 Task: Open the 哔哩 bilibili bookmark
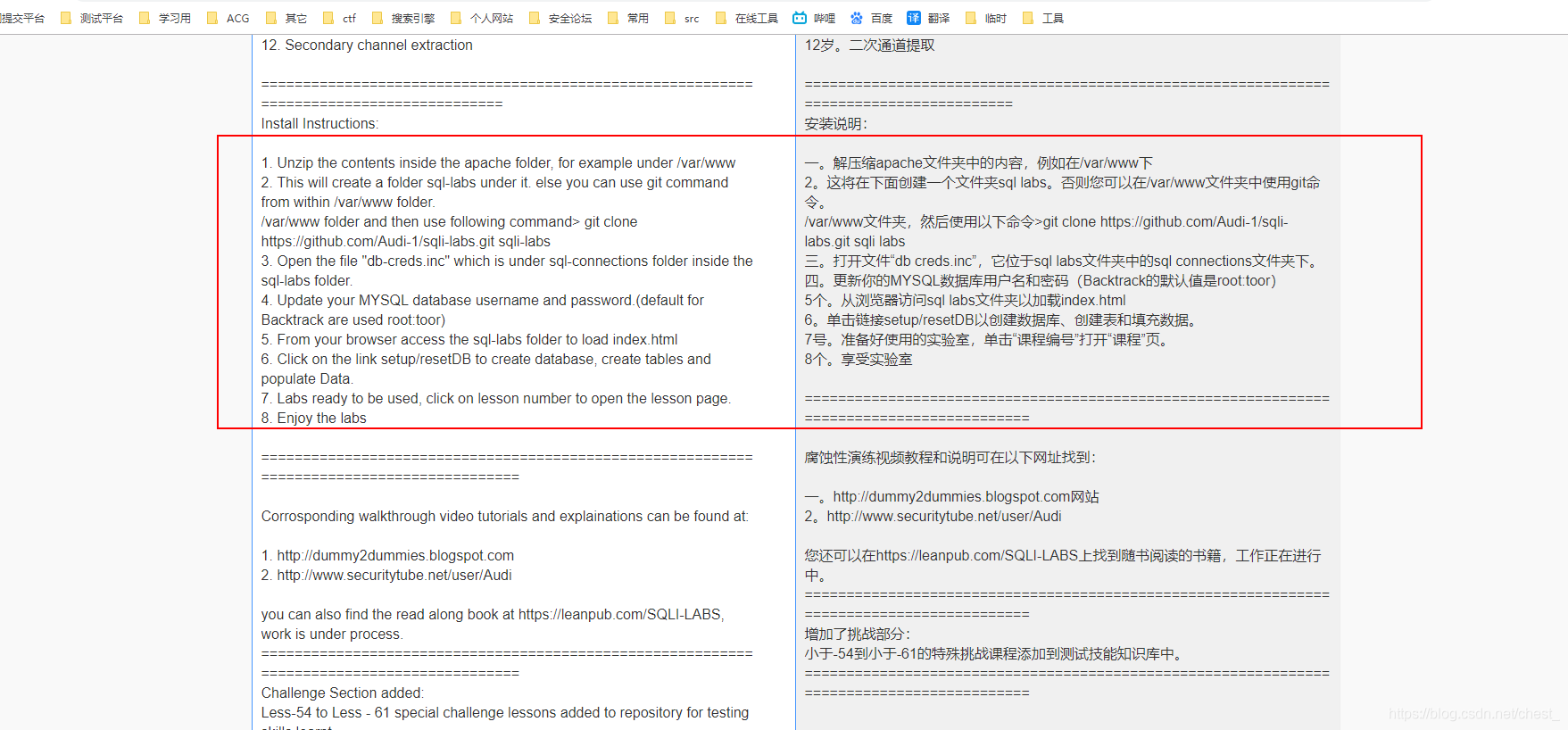pos(814,18)
